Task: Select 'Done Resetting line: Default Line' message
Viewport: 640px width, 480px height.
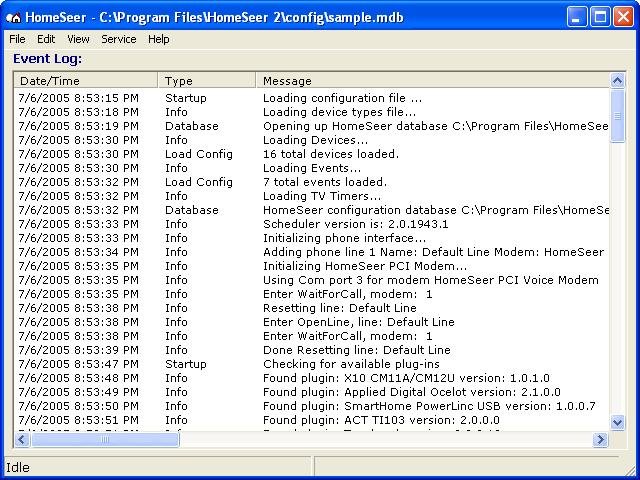Action: click(357, 350)
